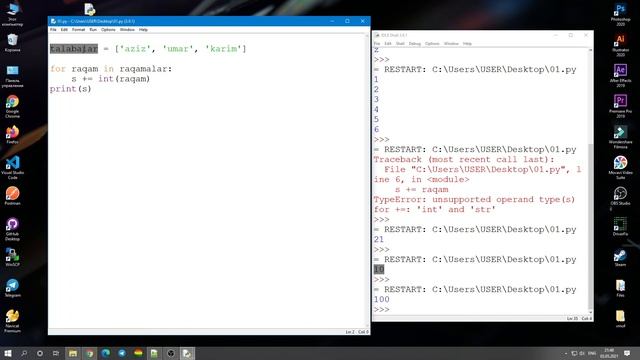This screenshot has height=360, width=640.
Task: Open Run menu in 01.py editor
Action: 93,30
